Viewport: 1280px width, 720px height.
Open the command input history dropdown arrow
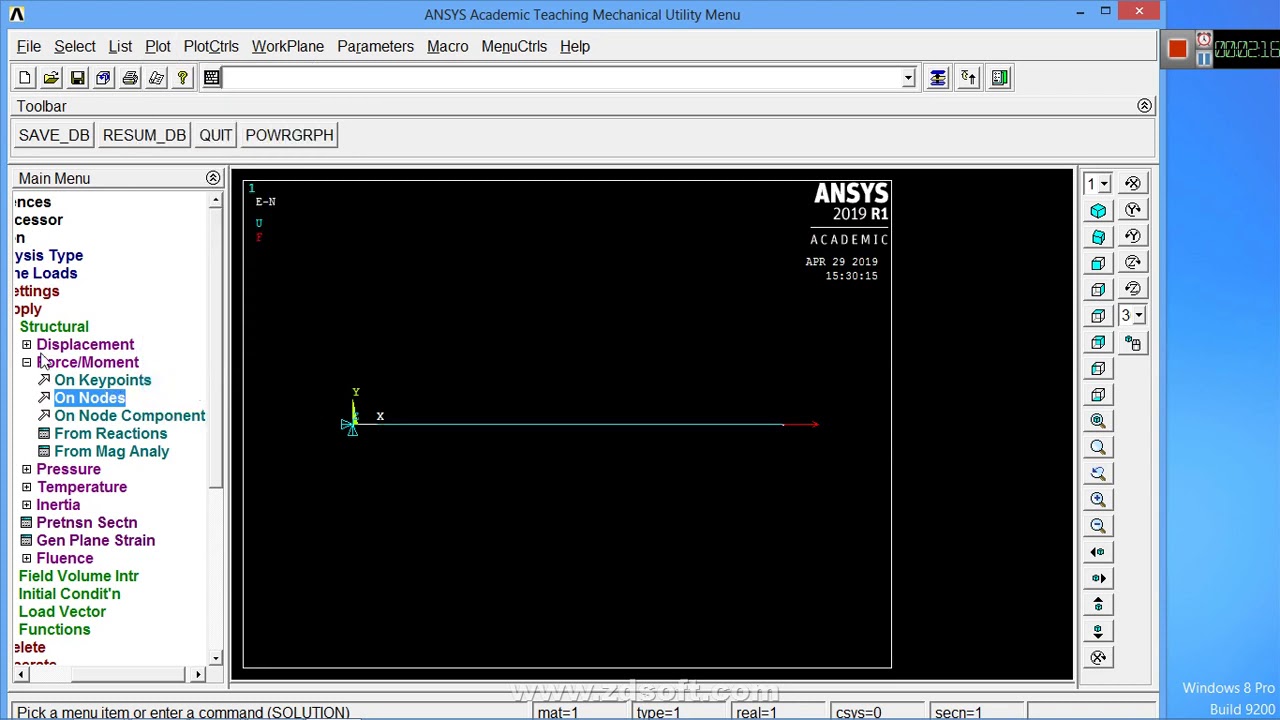(x=908, y=78)
